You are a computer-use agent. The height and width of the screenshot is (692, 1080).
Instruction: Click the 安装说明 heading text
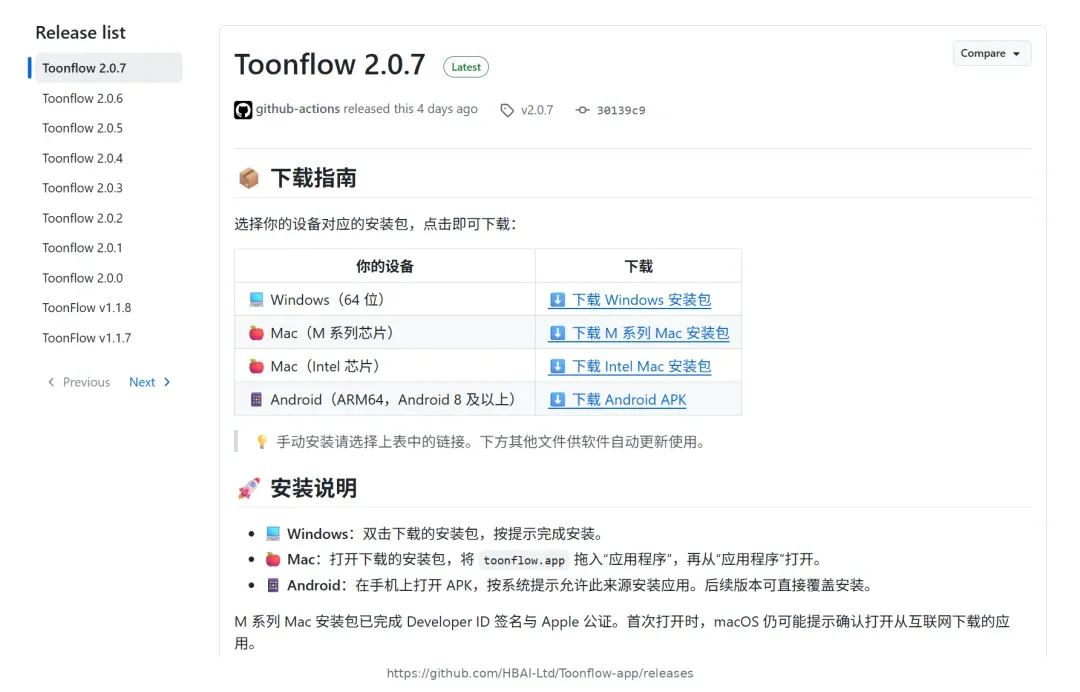[313, 488]
